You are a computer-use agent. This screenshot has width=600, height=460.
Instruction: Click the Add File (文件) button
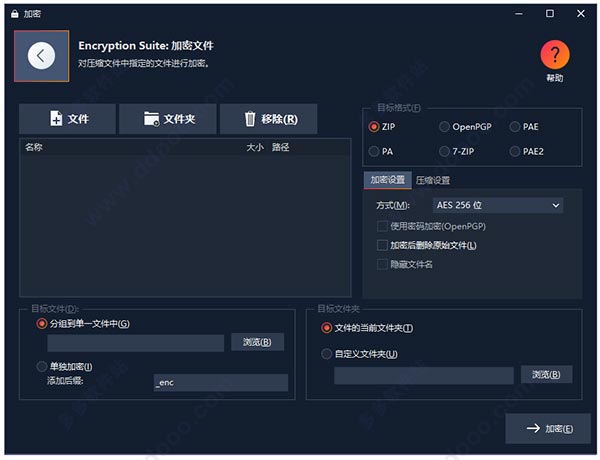[68, 119]
